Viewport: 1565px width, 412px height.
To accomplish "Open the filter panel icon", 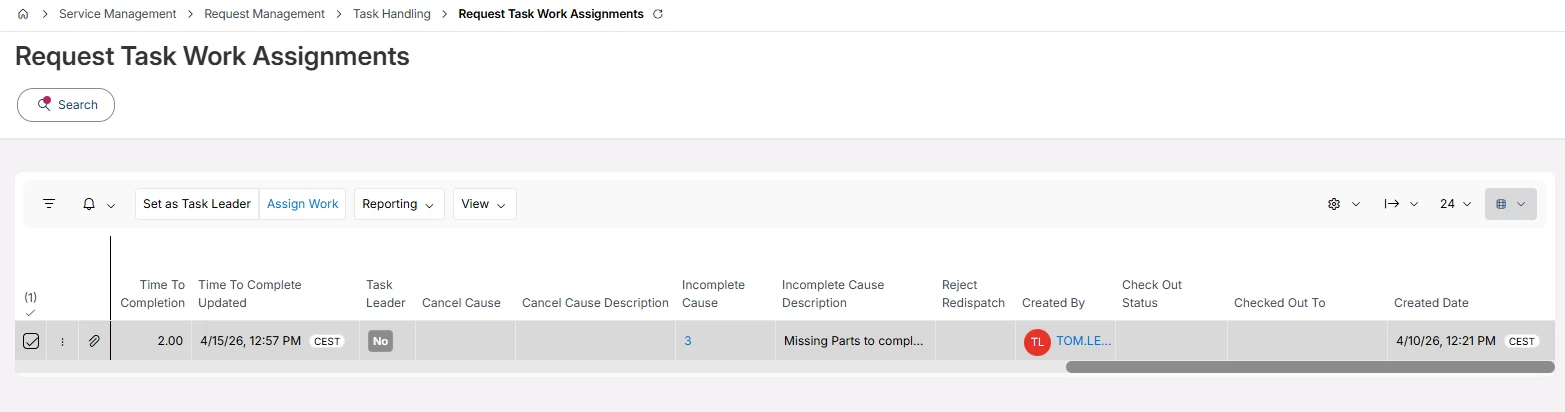I will 49,204.
